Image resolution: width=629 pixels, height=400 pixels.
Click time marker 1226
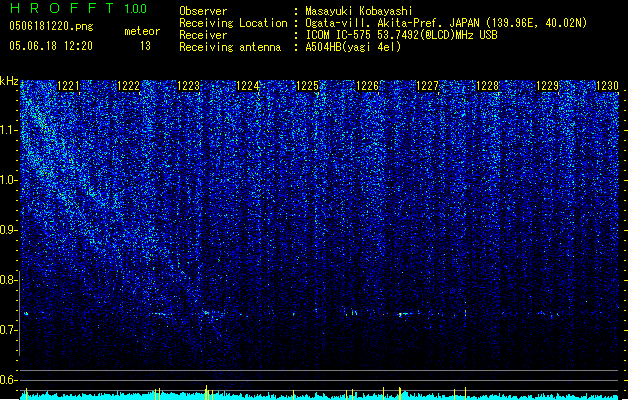click(368, 86)
